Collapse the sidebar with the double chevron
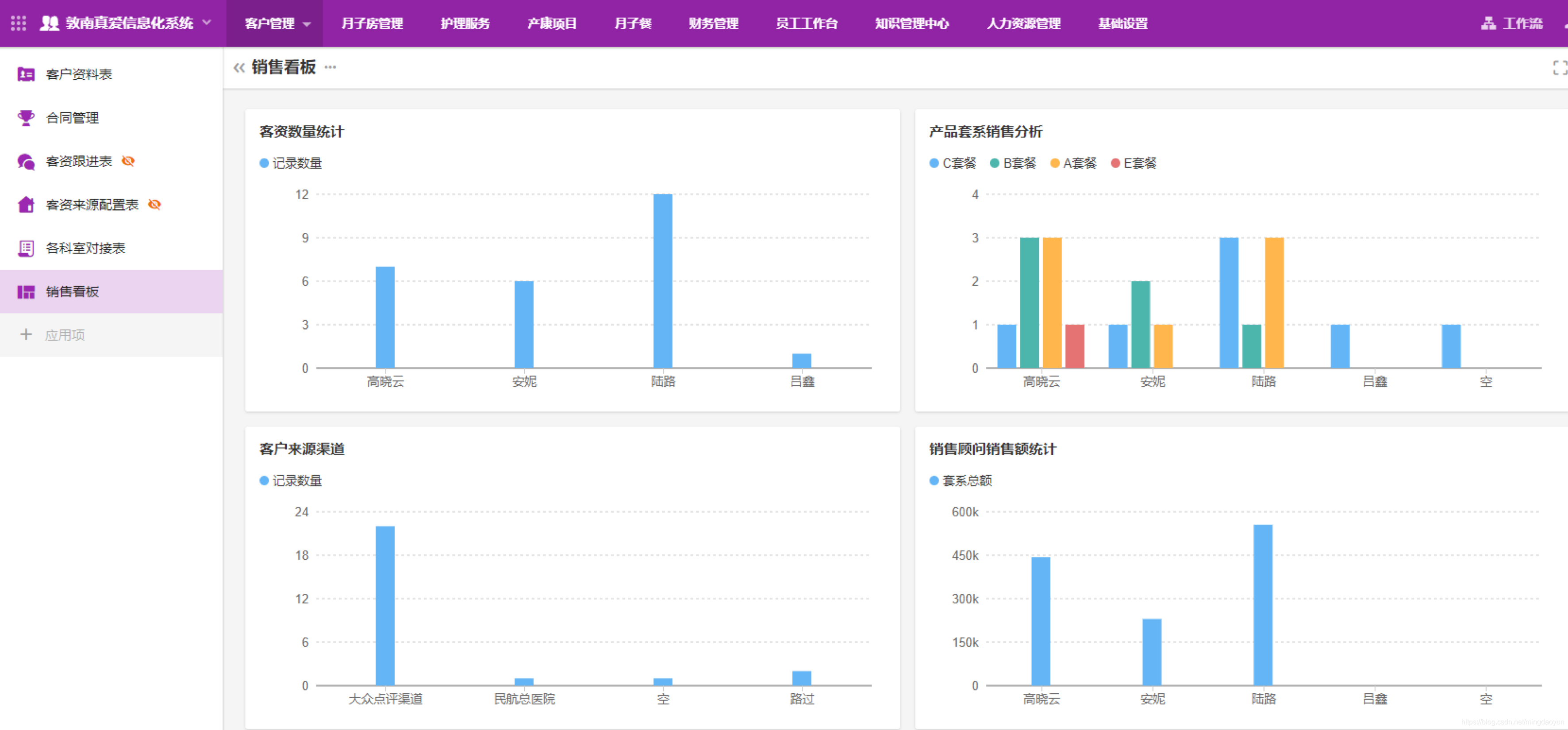 [x=238, y=68]
